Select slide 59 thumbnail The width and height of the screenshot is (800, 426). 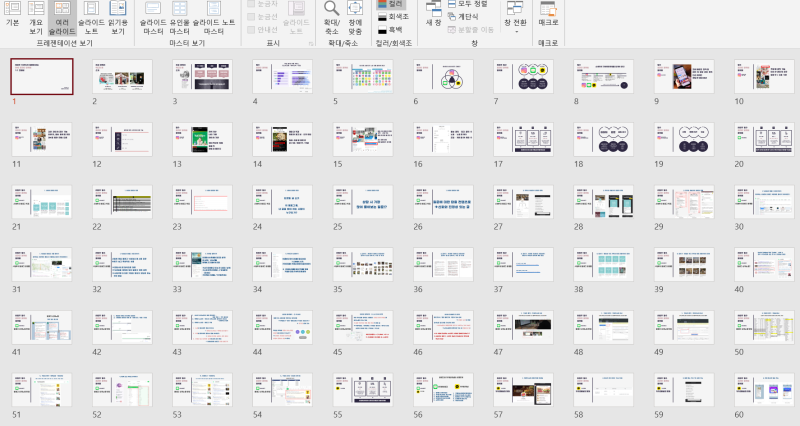click(684, 390)
